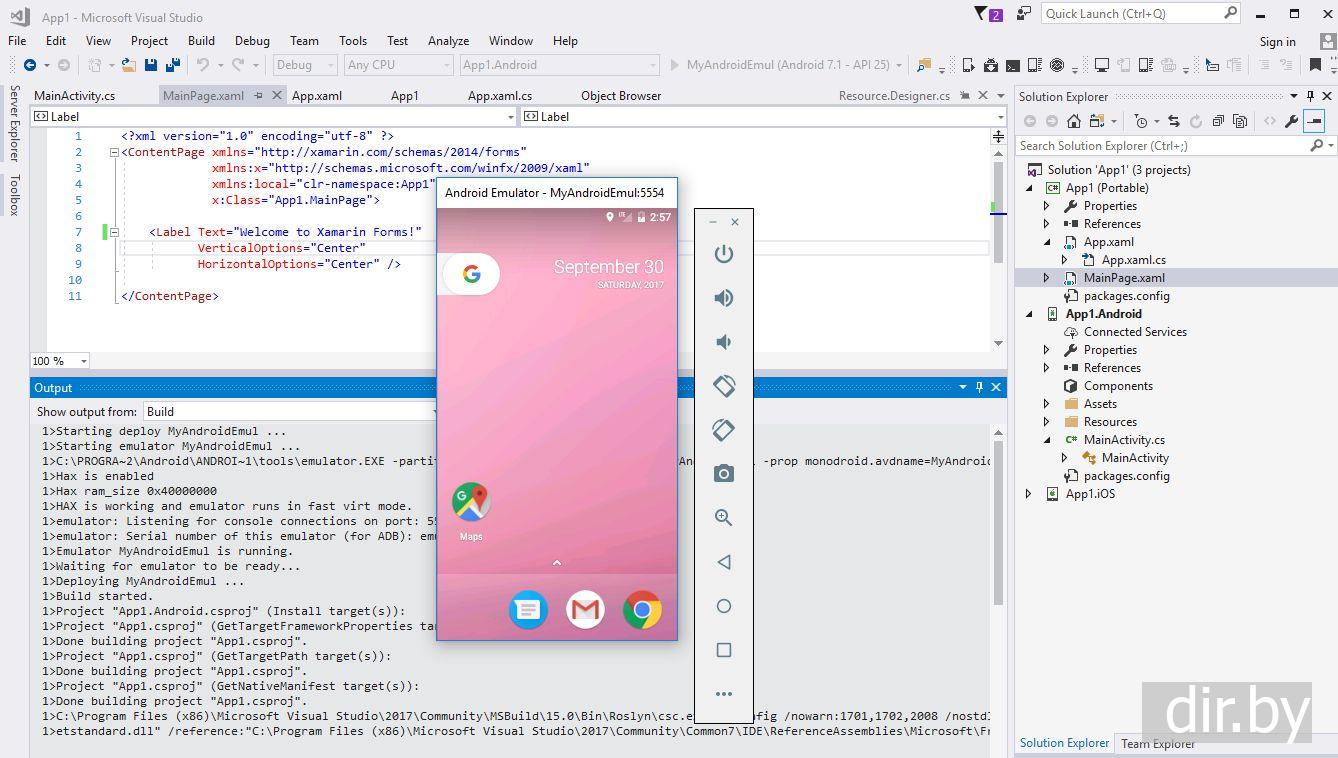Expand the App1.iOS project node
The height and width of the screenshot is (758, 1338).
coord(1028,494)
